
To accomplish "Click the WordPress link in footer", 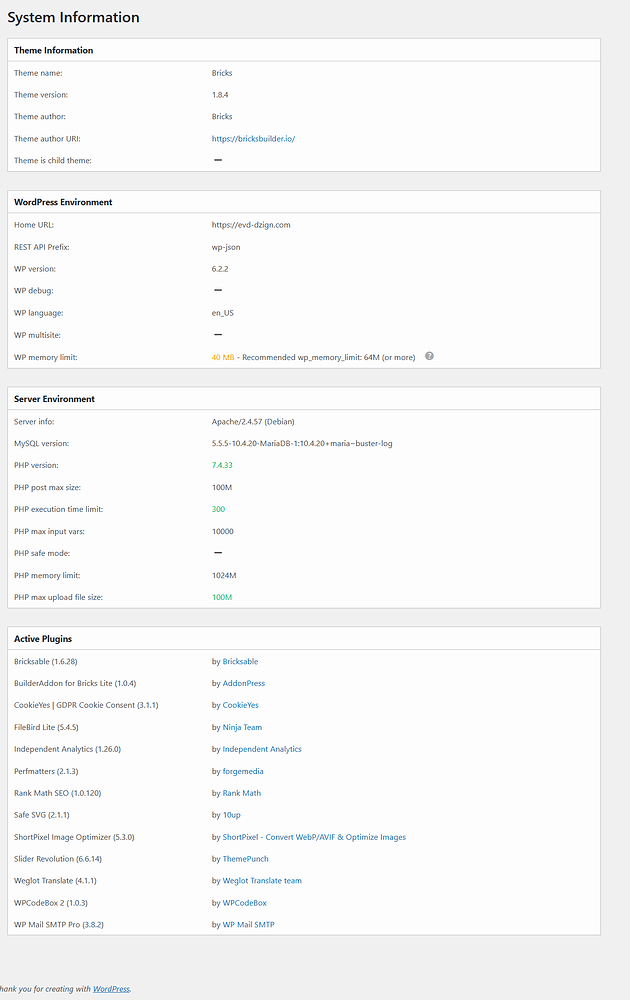I will point(111,989).
